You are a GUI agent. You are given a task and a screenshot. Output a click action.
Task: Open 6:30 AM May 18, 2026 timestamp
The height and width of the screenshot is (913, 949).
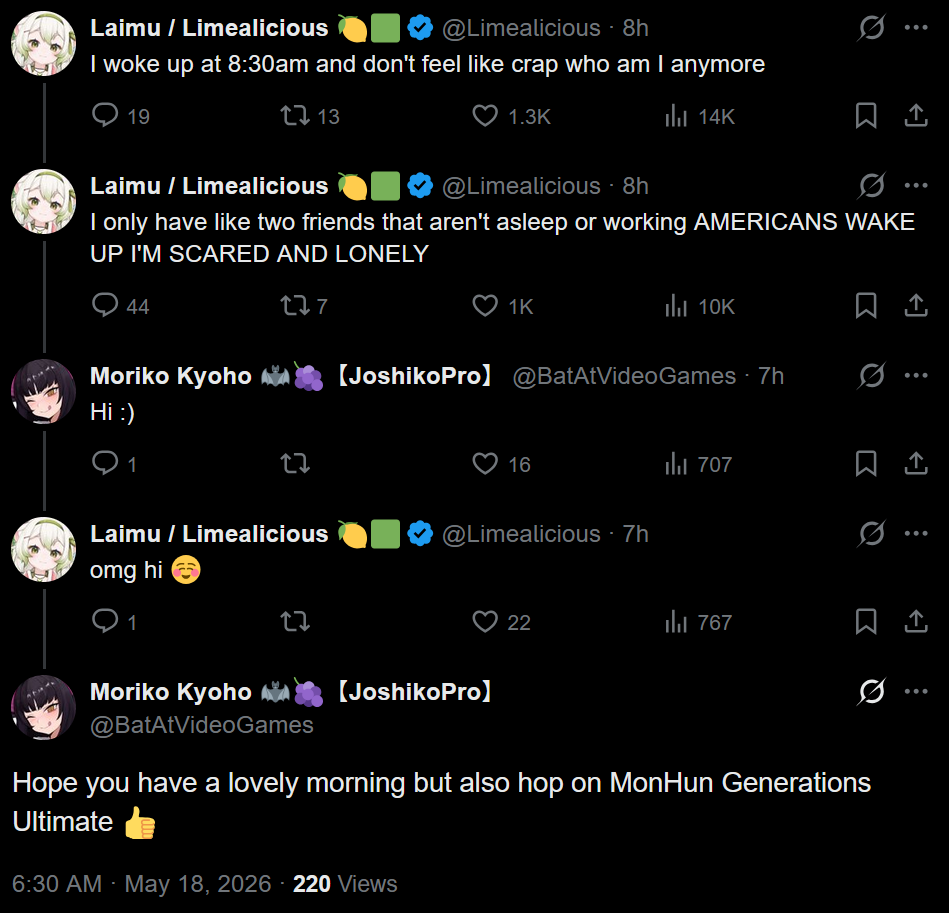(x=142, y=884)
